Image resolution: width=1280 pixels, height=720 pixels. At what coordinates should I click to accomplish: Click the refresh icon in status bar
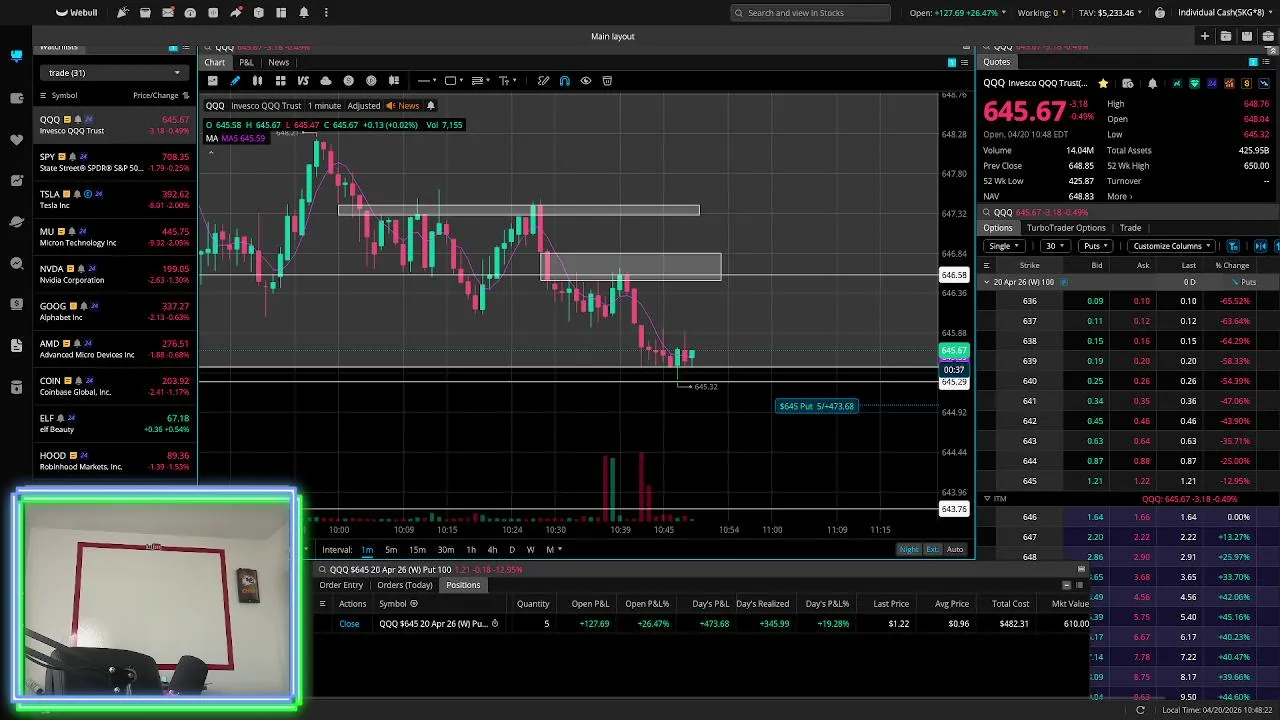(x=1140, y=710)
